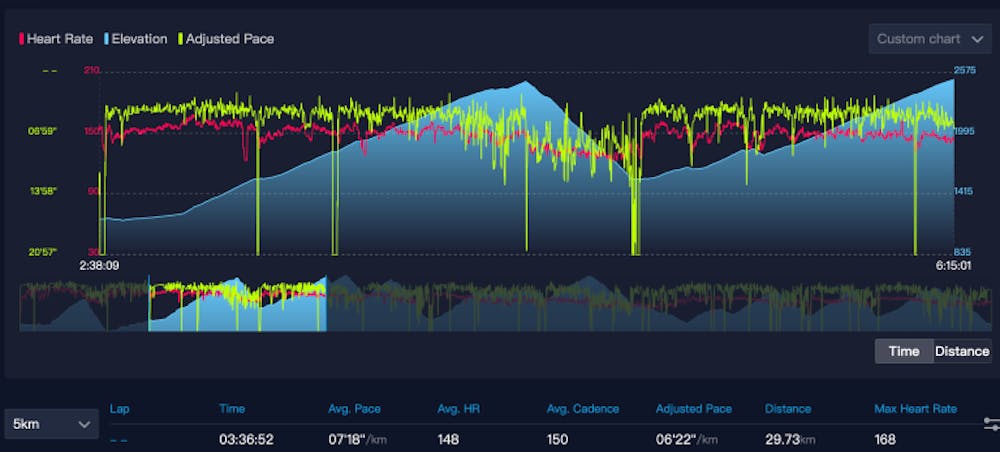Open the column settings sliders icon

[x=990, y=424]
